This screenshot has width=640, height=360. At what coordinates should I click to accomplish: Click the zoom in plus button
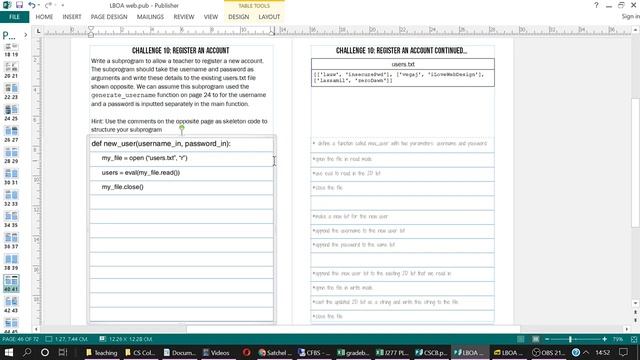(x=604, y=339)
